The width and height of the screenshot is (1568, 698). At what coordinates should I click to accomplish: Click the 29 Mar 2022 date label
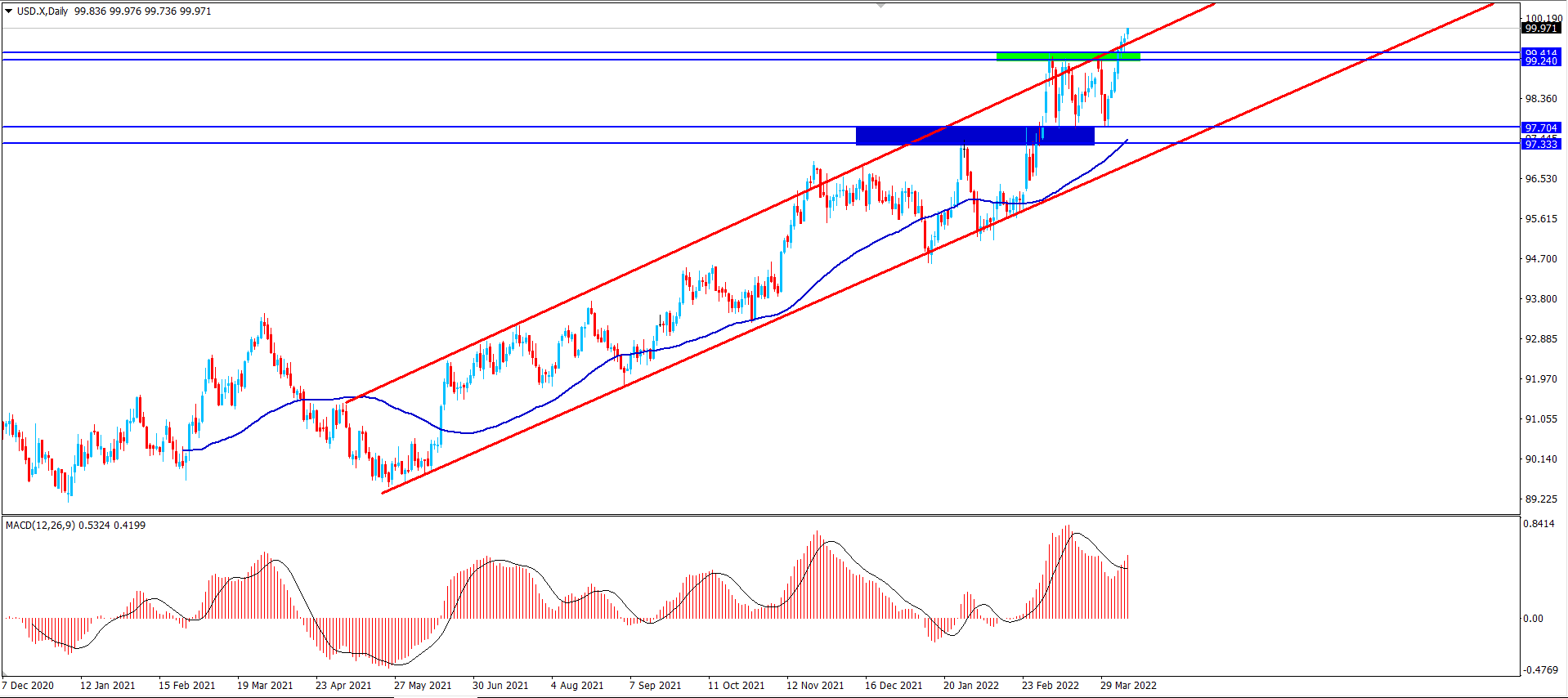click(1129, 686)
